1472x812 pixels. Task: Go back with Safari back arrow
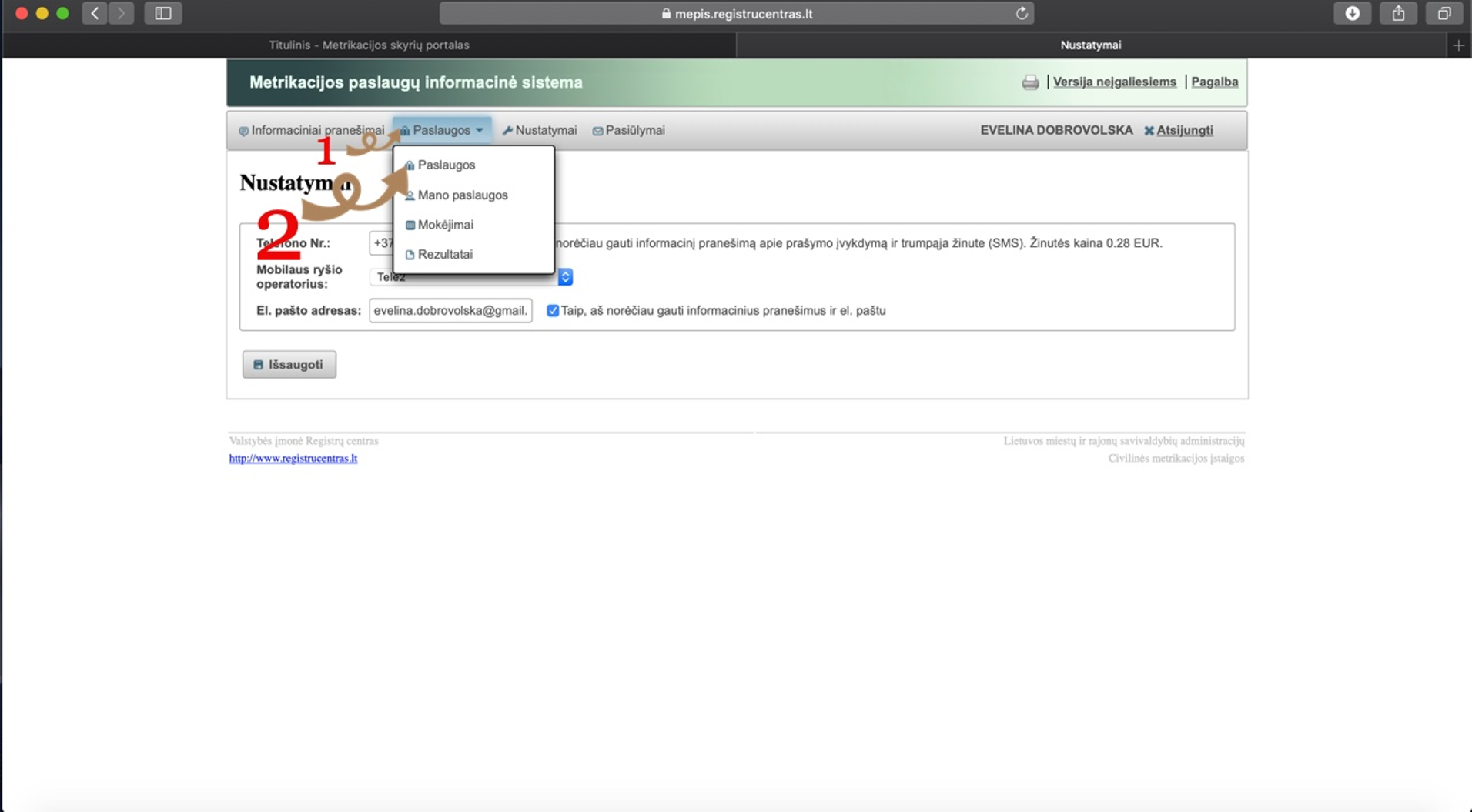[95, 13]
